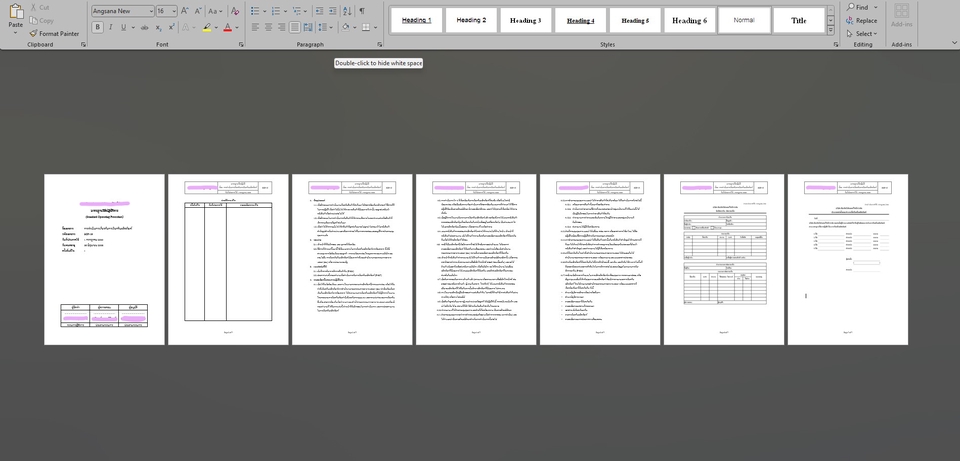Open the Font dialog launcher

click(x=241, y=45)
